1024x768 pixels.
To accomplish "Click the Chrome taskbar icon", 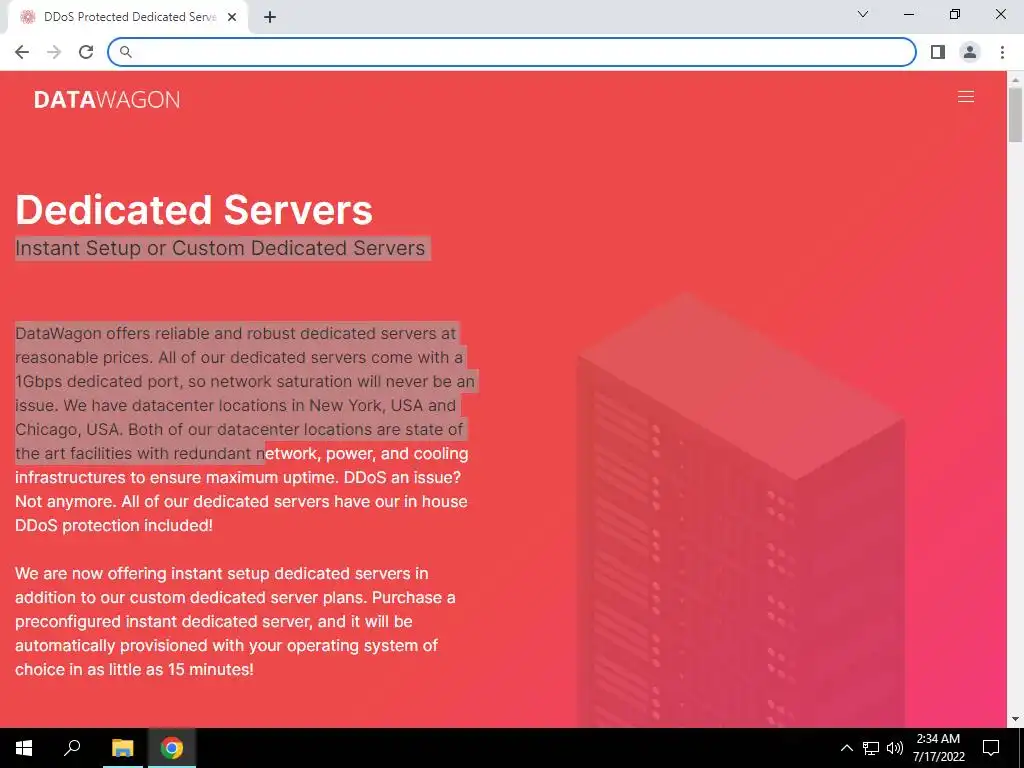I will point(172,748).
